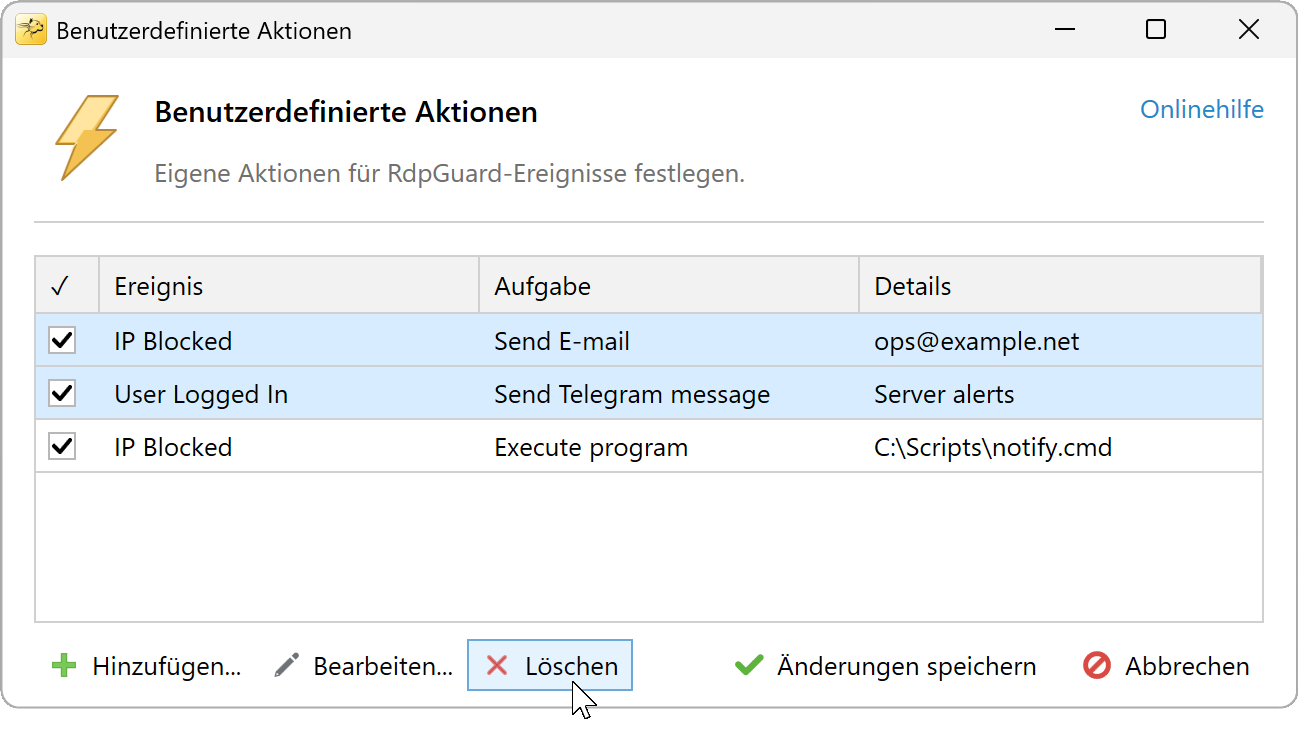This screenshot has width=1298, height=750.
Task: Open the Onlinehilfe link
Action: click(1202, 109)
